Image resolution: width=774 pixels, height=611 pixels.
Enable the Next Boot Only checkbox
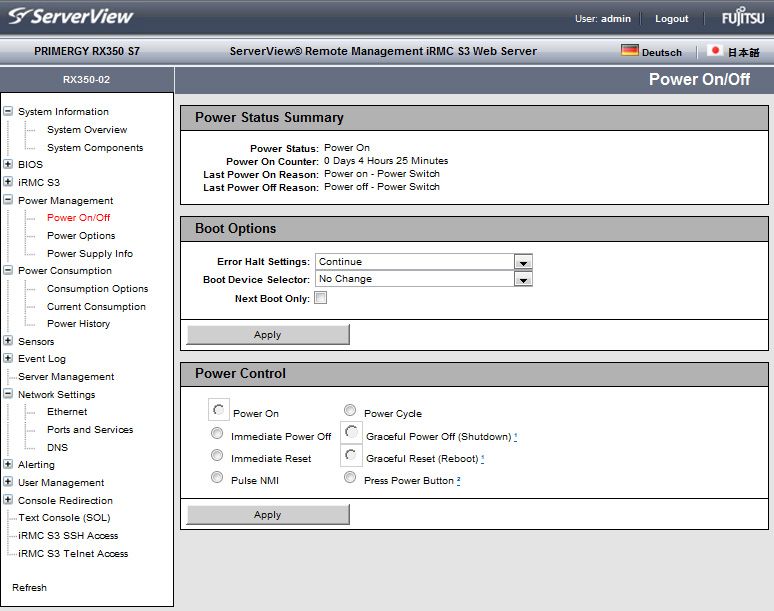pos(320,298)
